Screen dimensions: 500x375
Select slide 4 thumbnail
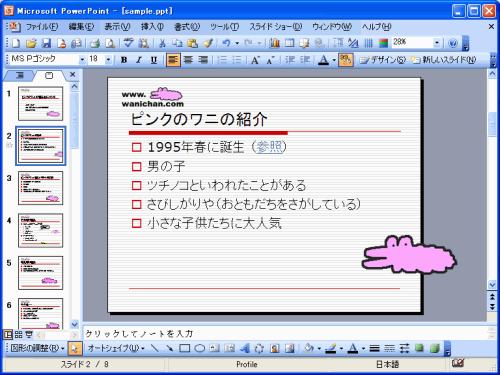pyautogui.click(x=41, y=231)
